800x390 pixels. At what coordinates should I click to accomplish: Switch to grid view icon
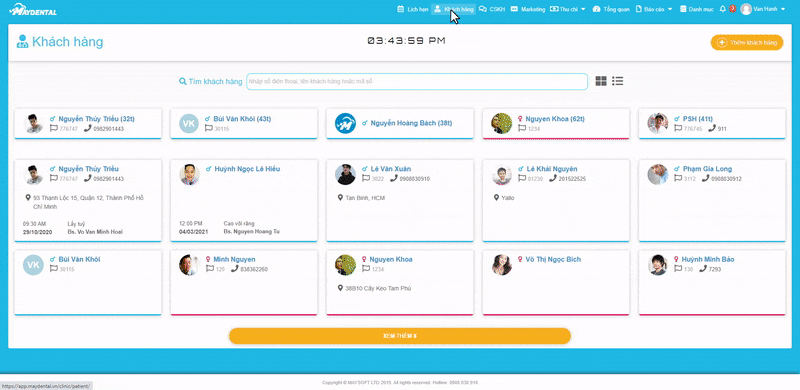coord(601,81)
